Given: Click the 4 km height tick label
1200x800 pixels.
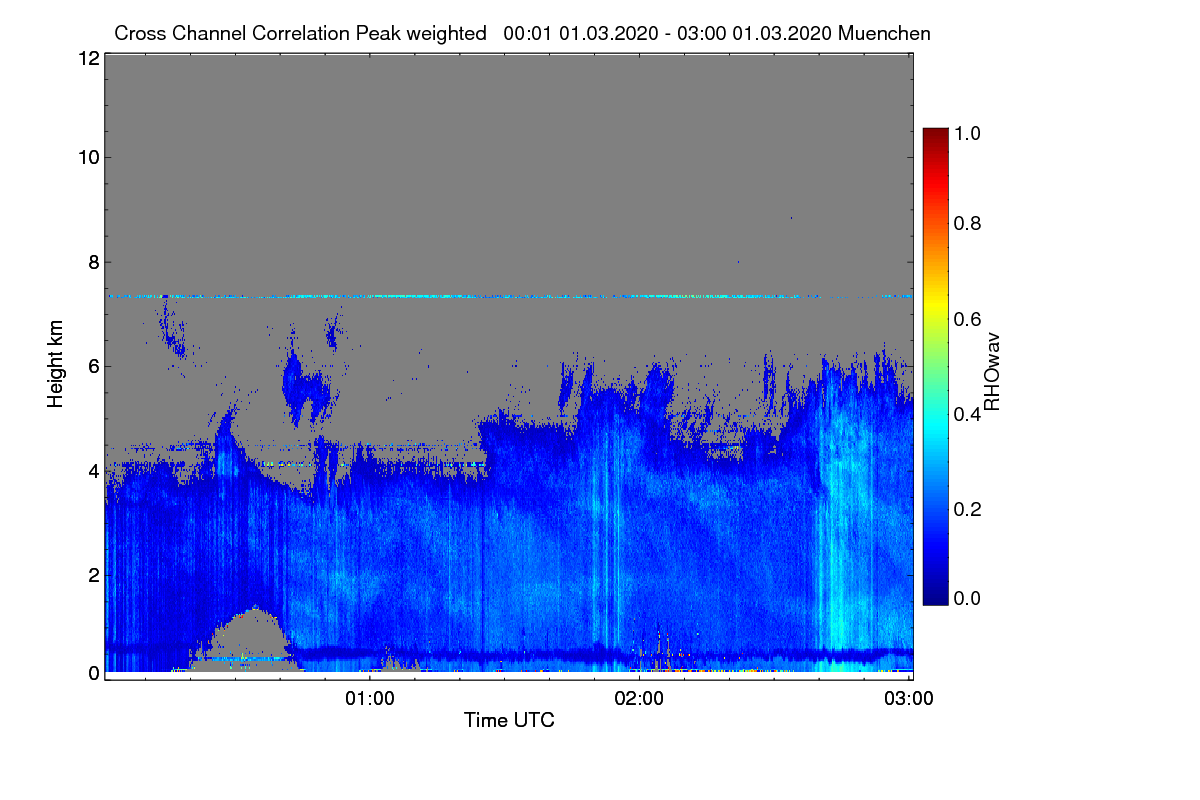Looking at the screenshot, I should coord(92,470).
